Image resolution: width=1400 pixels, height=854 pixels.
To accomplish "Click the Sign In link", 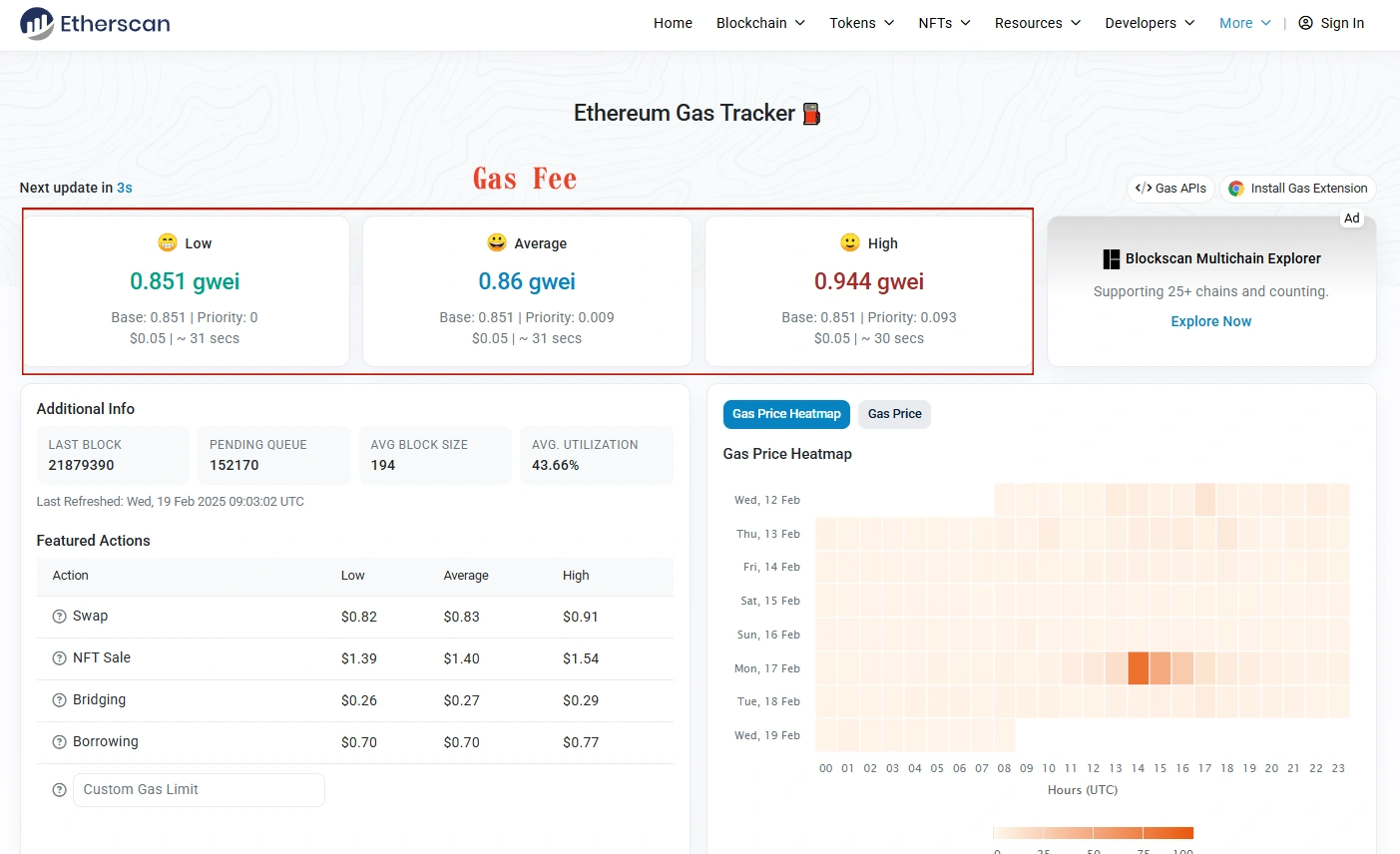I will pos(1331,23).
